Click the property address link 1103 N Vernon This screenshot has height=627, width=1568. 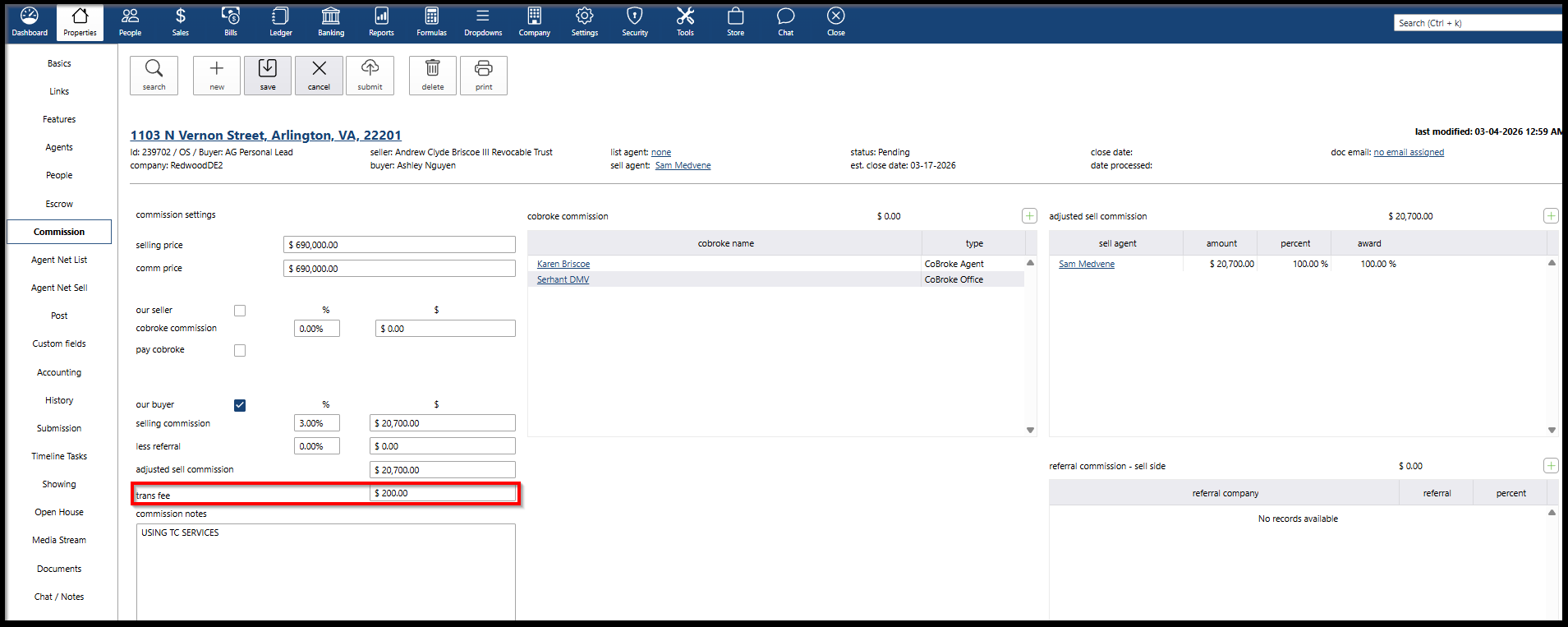[265, 136]
